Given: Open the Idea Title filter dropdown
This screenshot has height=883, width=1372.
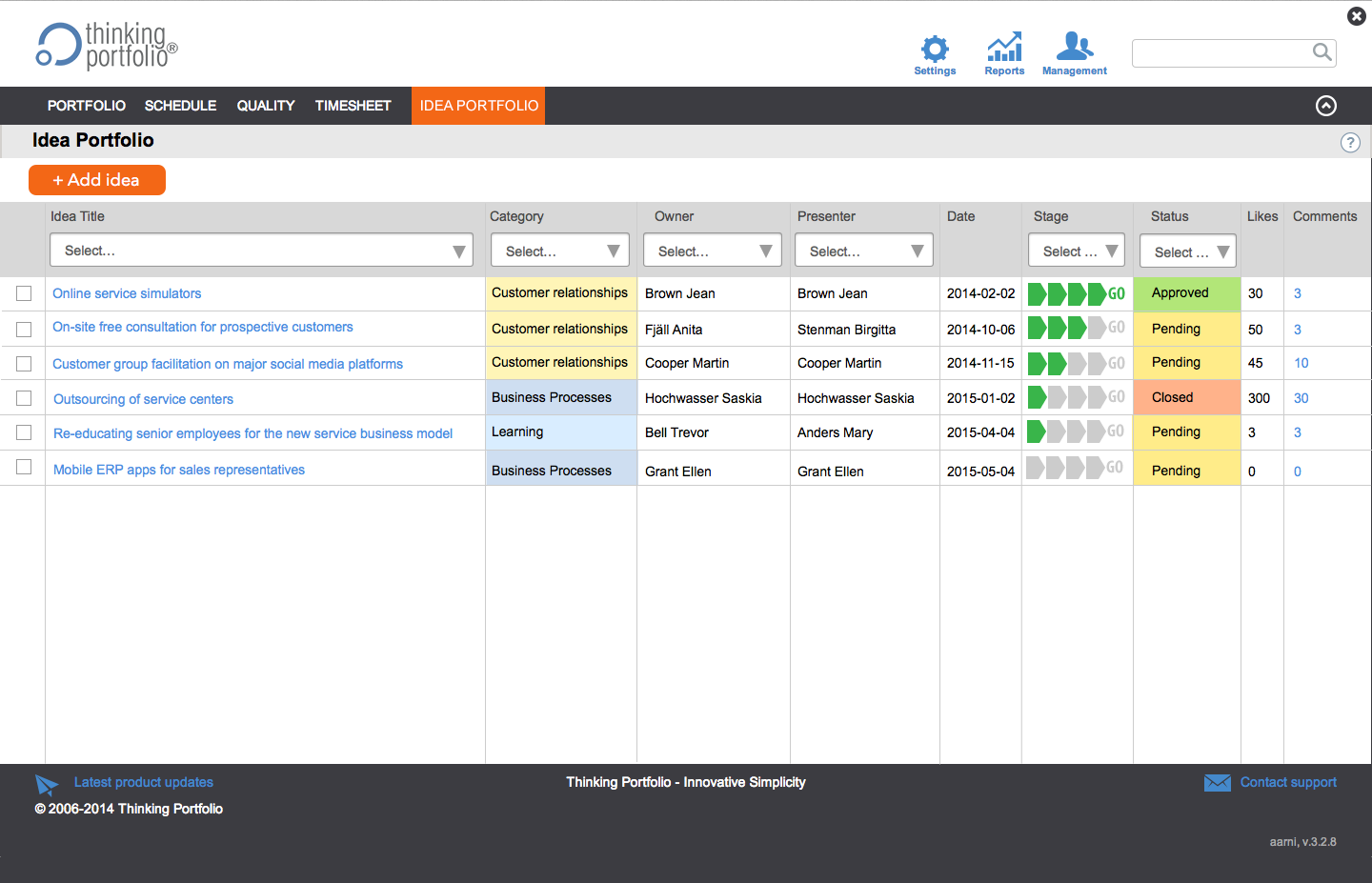Looking at the screenshot, I should [261, 251].
